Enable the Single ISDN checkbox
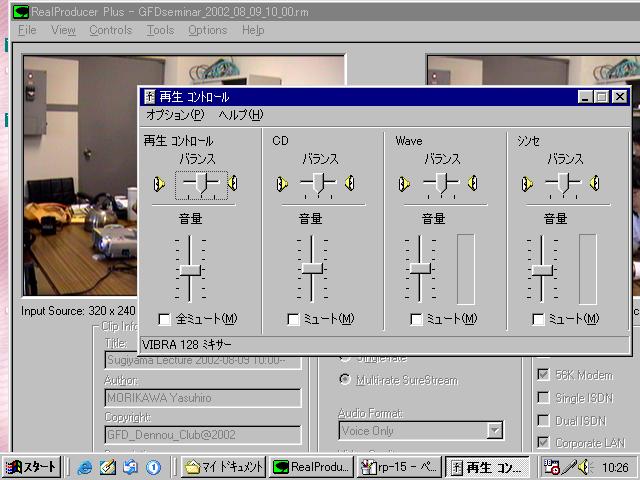 click(543, 397)
